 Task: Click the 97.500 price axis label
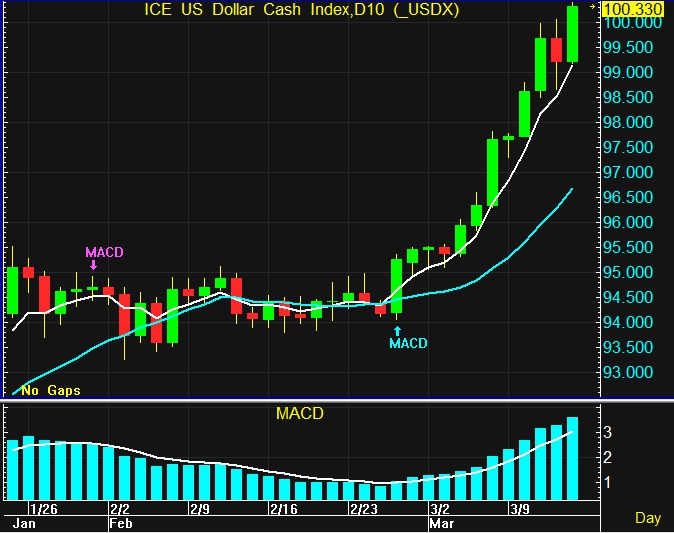pos(628,147)
